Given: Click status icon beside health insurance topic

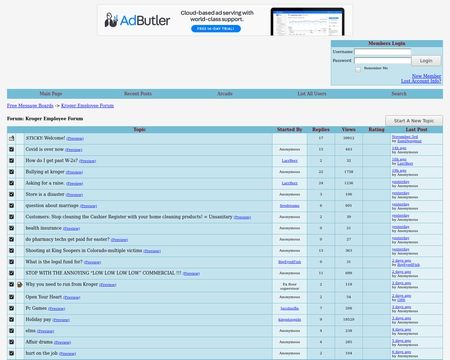Looking at the screenshot, I should [x=12, y=228].
